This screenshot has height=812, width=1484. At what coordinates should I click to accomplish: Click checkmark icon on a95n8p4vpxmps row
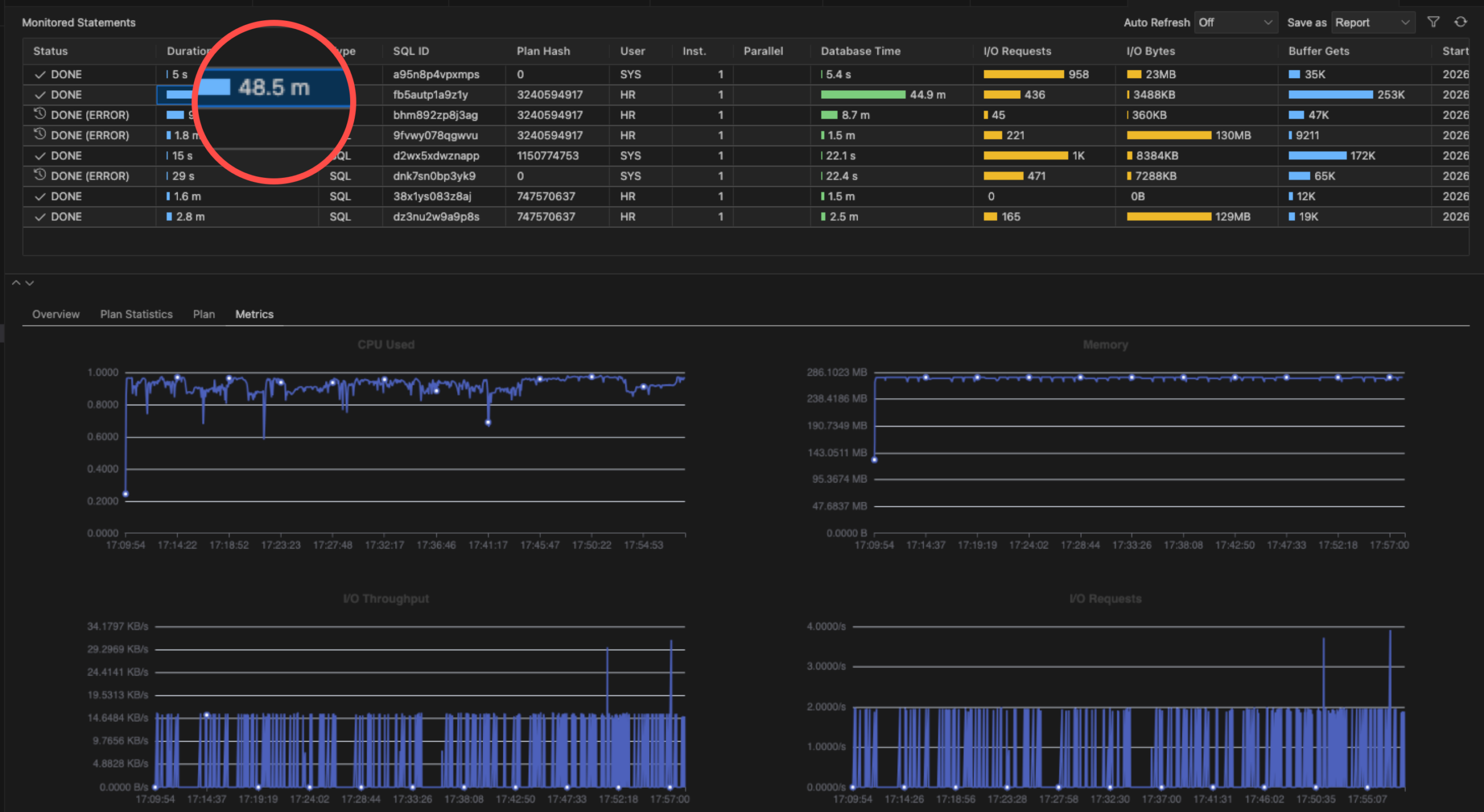(39, 75)
